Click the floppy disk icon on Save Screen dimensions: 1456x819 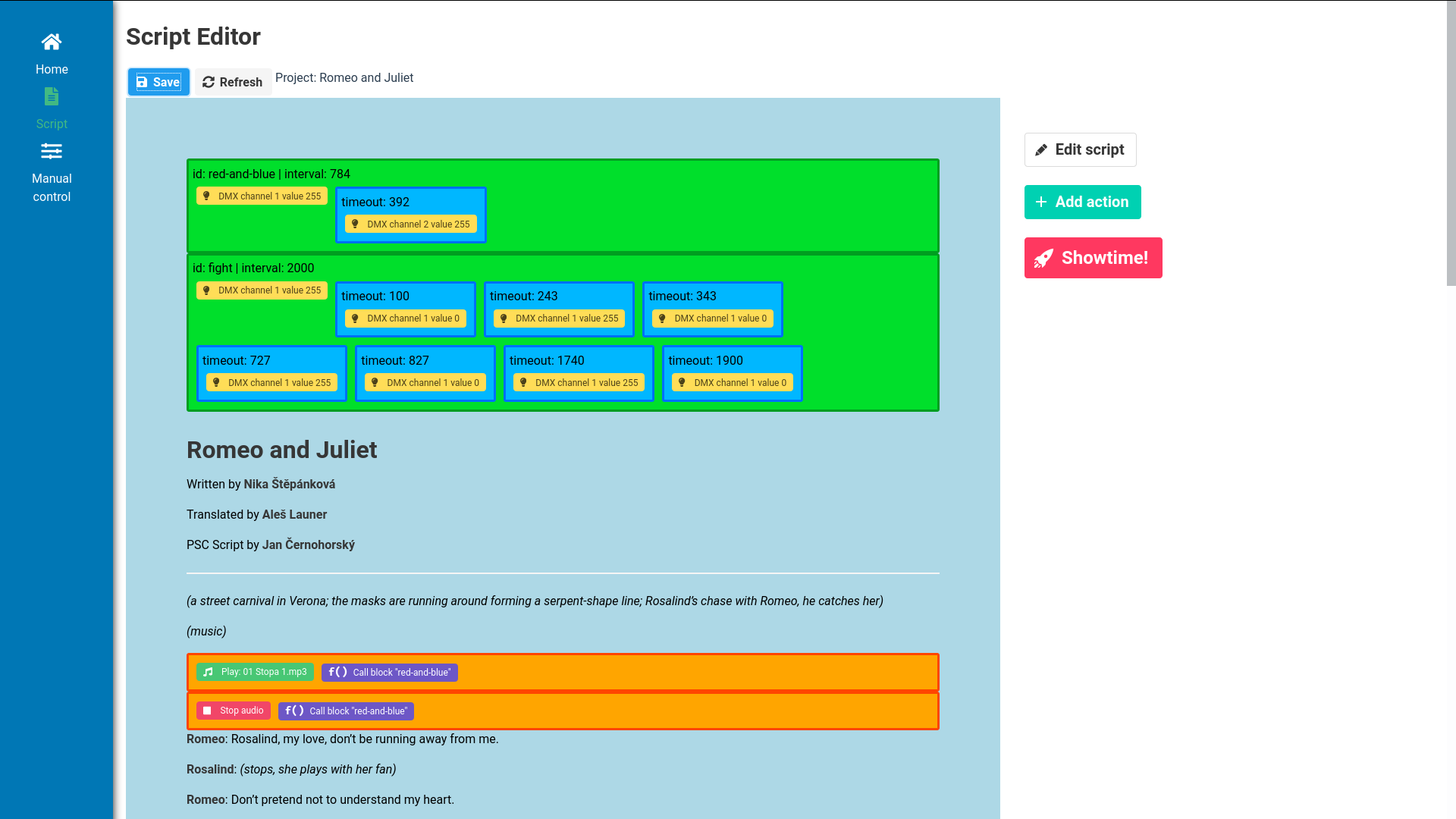point(143,81)
